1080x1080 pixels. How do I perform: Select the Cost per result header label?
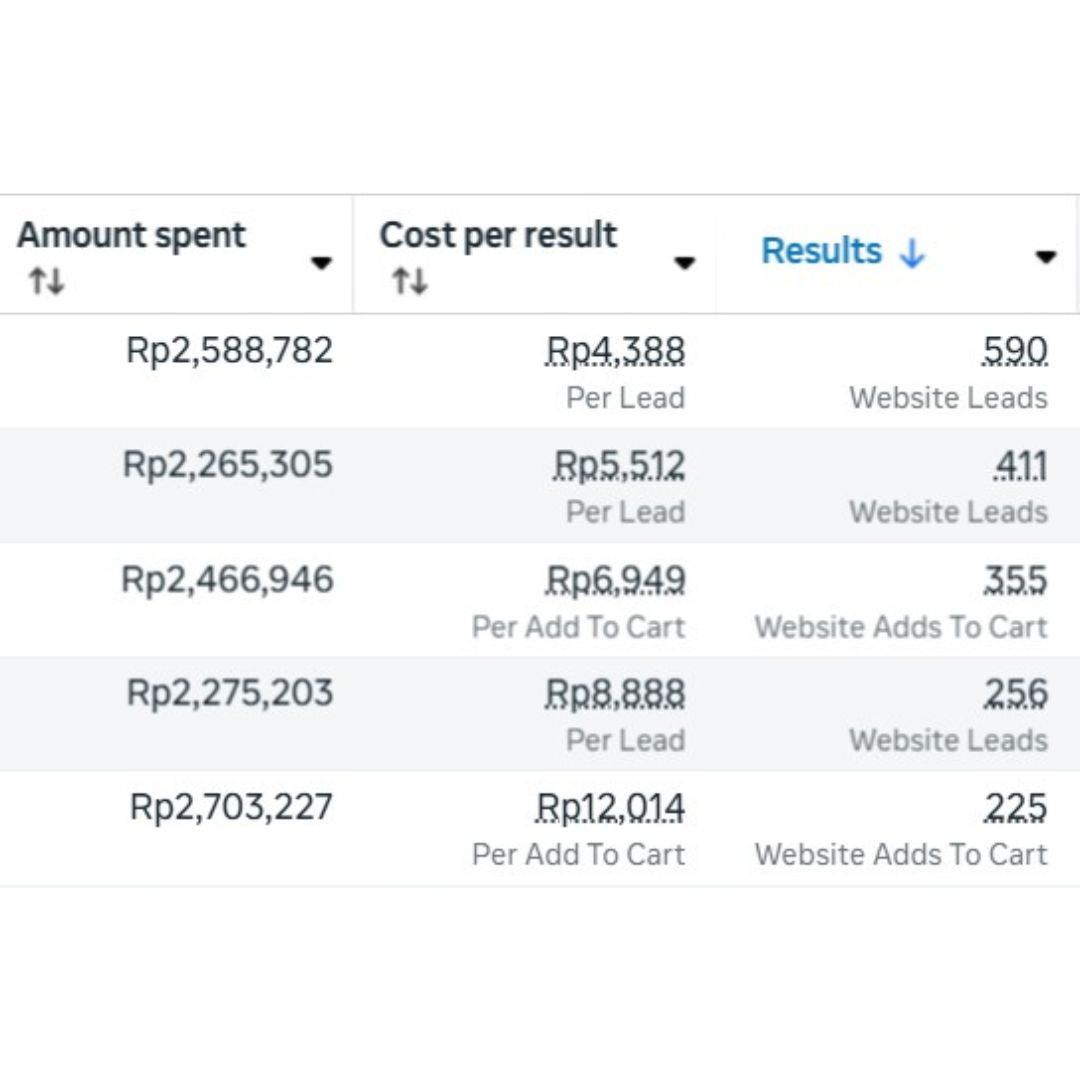point(498,235)
